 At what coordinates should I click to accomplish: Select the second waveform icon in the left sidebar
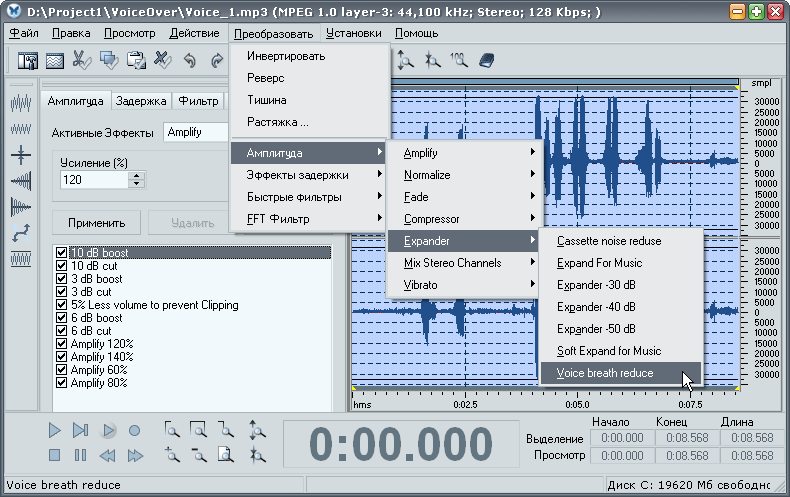21,129
